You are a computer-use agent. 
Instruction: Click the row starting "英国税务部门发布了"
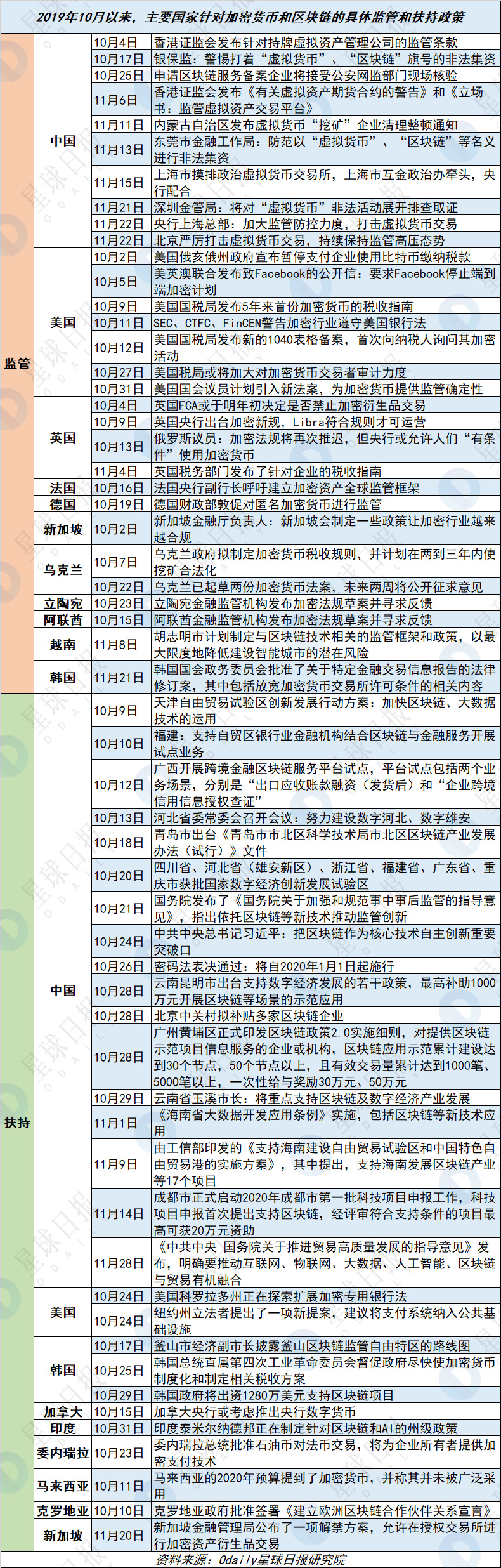[326, 471]
